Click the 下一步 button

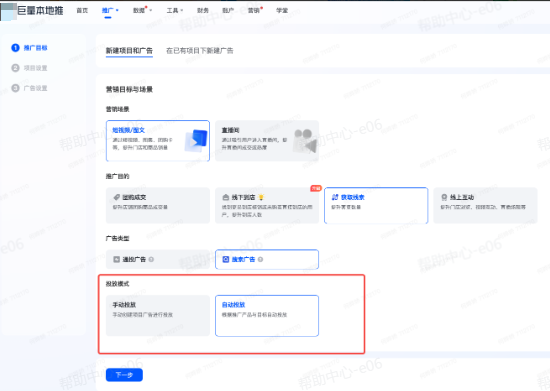point(124,375)
